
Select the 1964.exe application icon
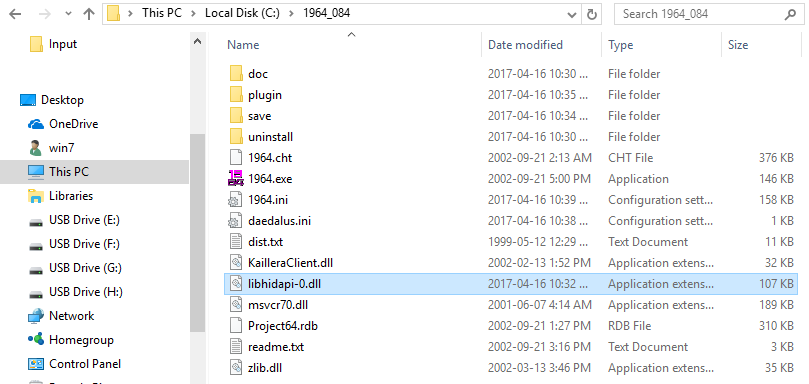[x=236, y=179]
